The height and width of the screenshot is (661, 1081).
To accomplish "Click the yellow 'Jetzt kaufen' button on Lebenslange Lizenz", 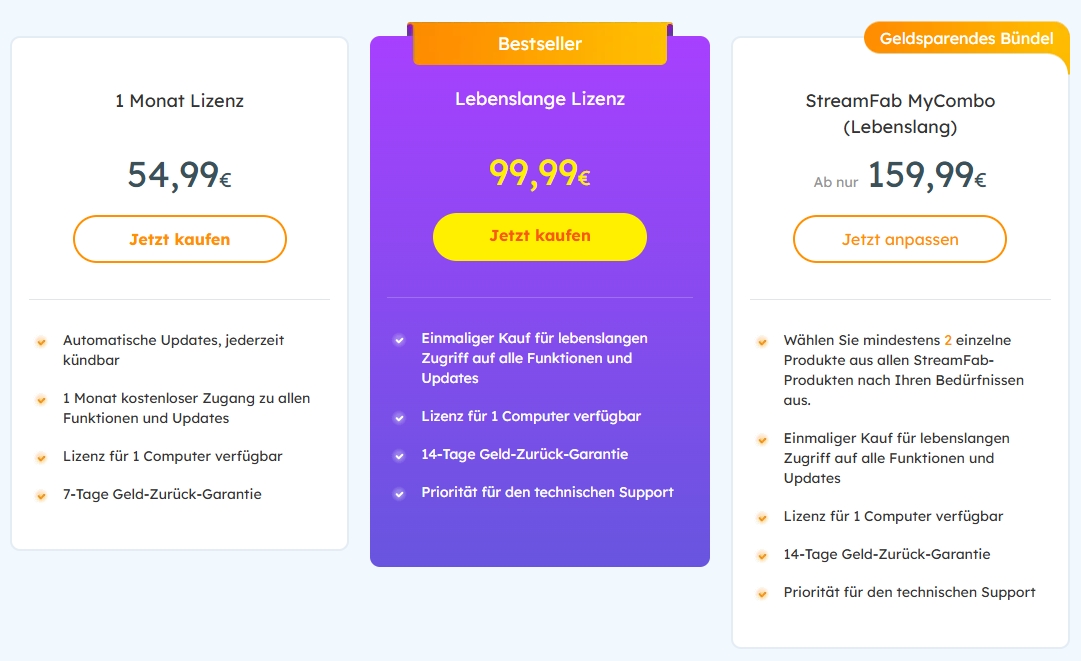I will pos(539,237).
